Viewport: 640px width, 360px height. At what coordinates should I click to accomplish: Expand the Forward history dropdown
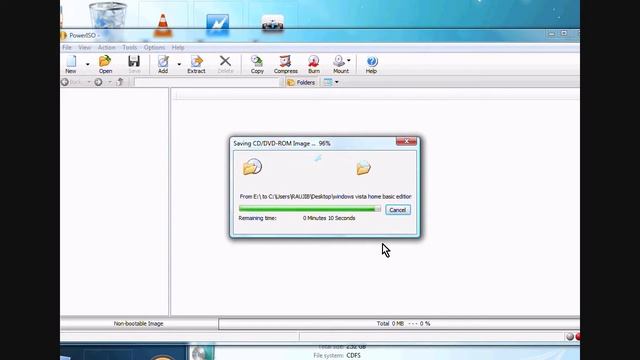(x=109, y=82)
